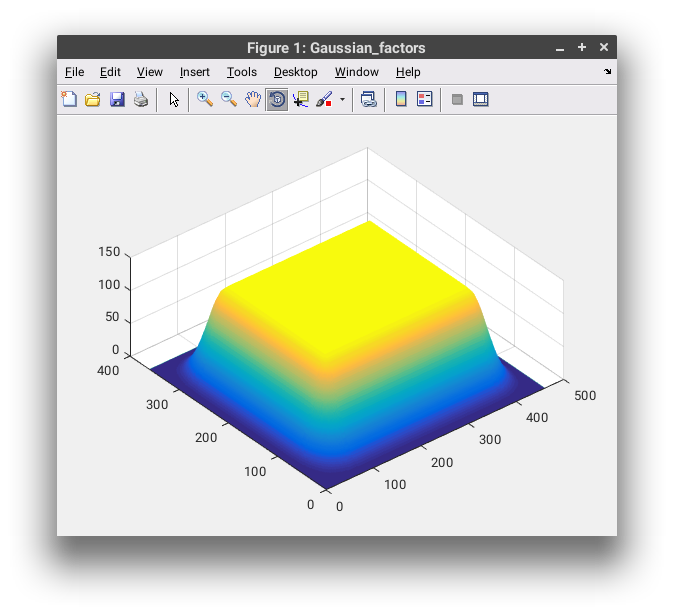Select the Edit Plot arrow tool

click(174, 99)
